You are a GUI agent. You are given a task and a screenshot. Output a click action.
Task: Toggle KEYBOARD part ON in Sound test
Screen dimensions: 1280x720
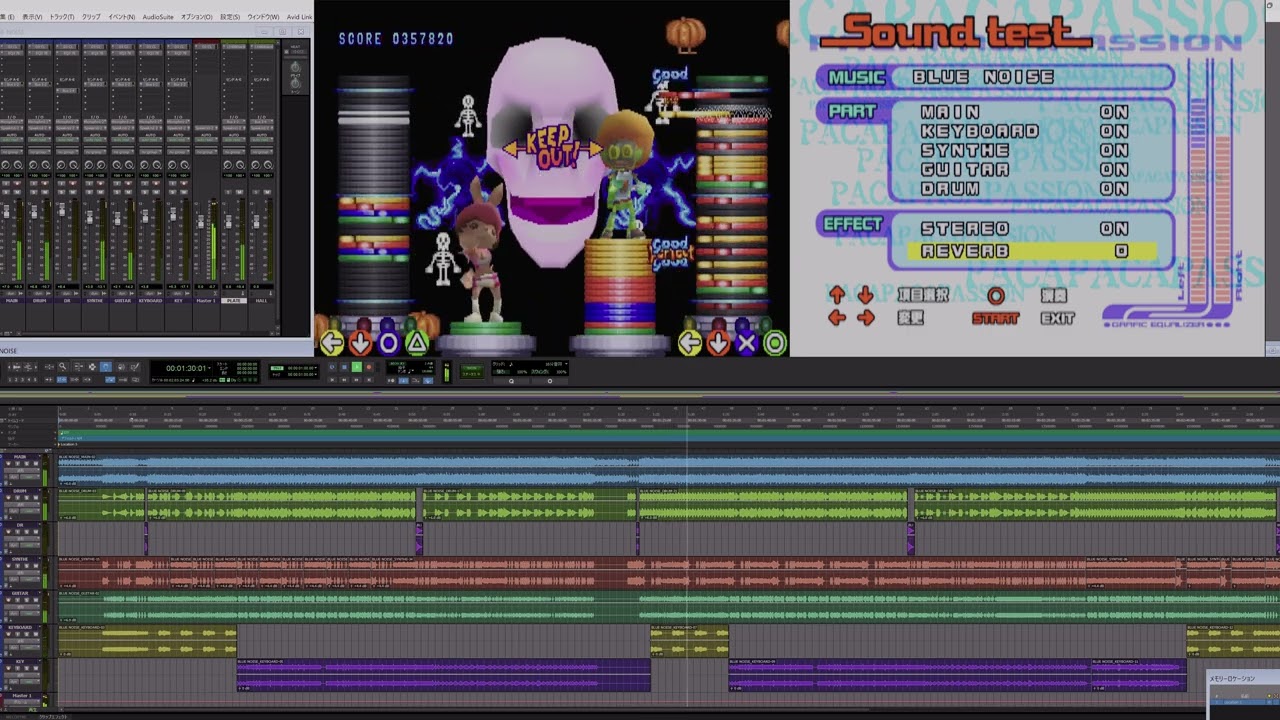pyautogui.click(x=1114, y=131)
